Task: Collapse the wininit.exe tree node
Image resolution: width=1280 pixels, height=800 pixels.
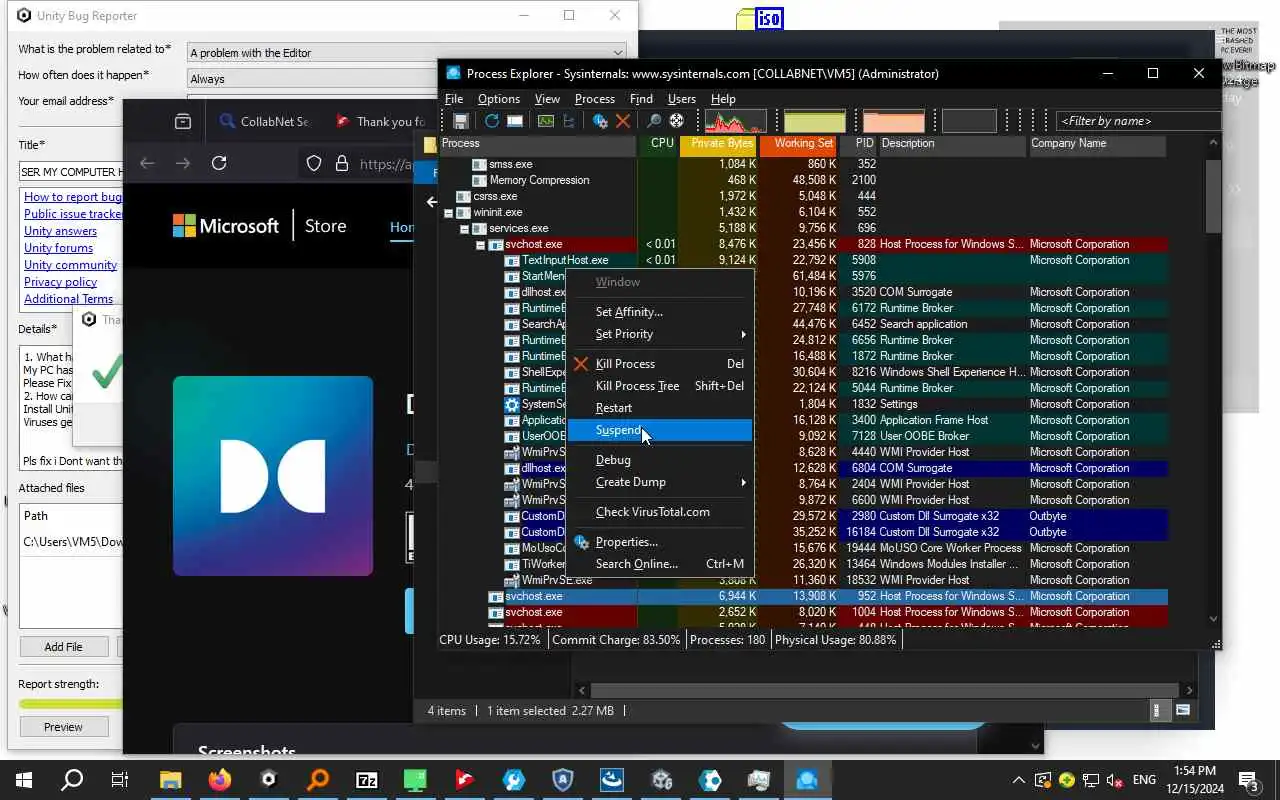Action: pos(448,212)
